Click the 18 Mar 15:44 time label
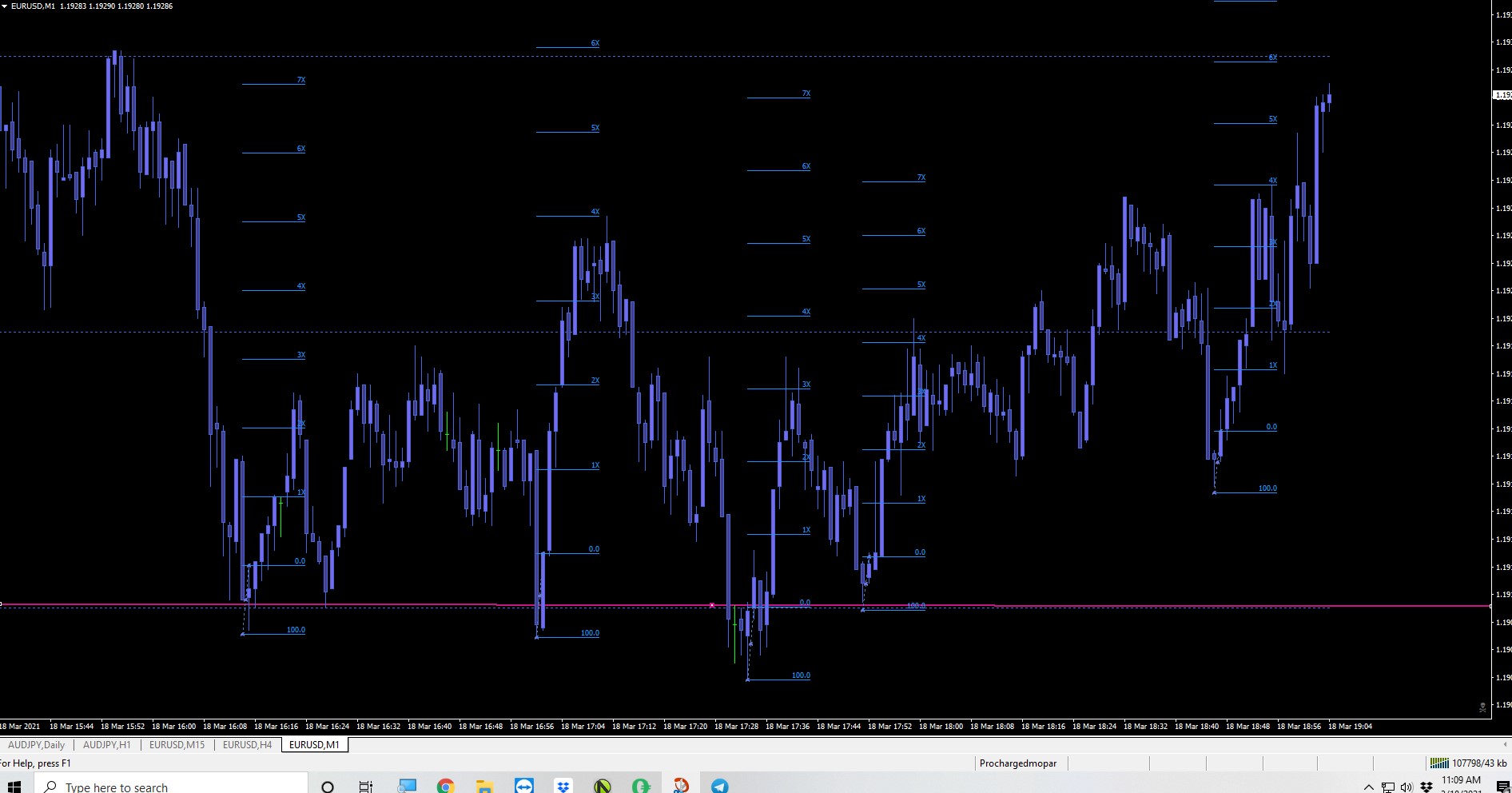Viewport: 1512px width, 793px height. tap(72, 727)
